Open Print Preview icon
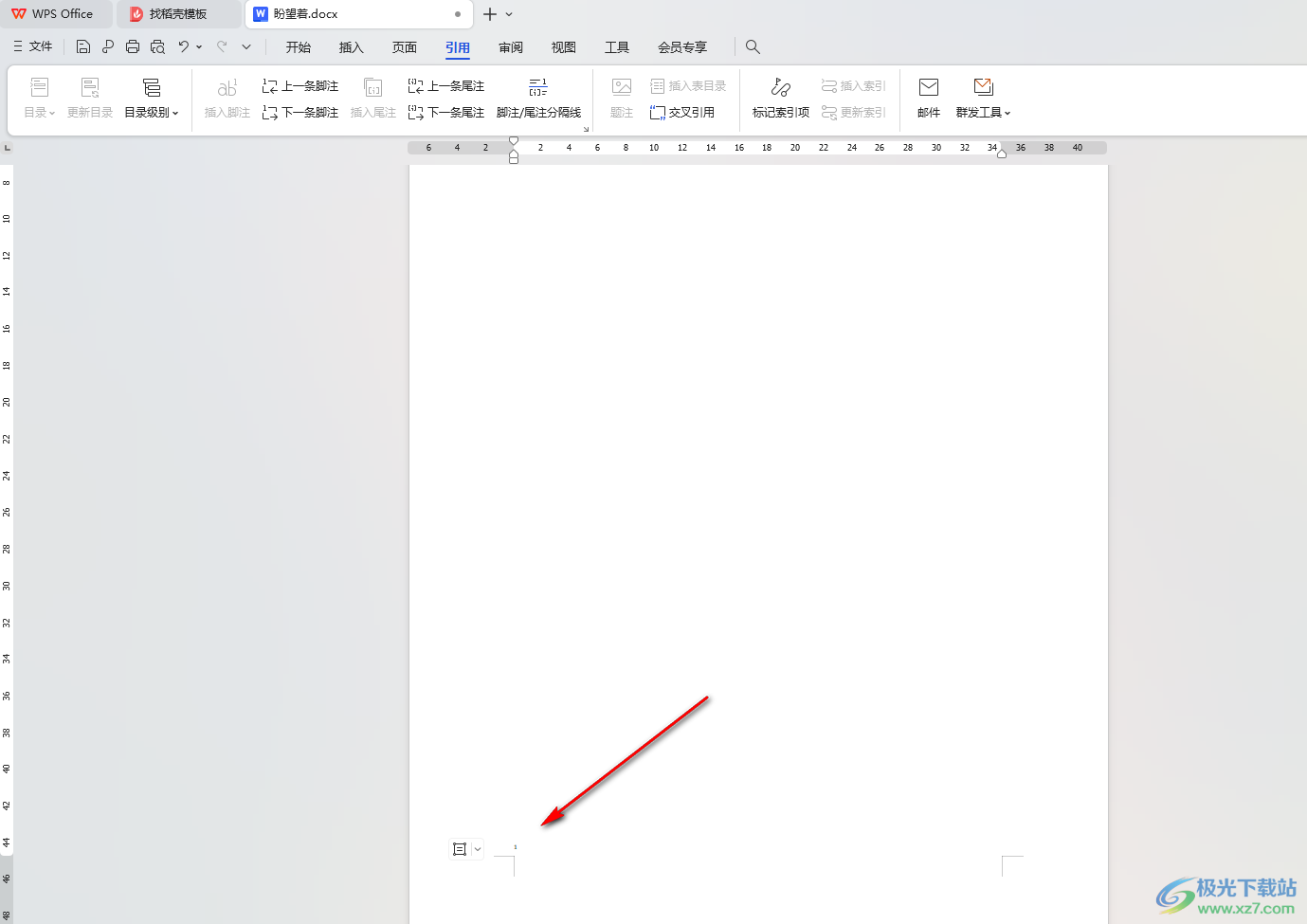This screenshot has width=1307, height=924. (x=157, y=46)
